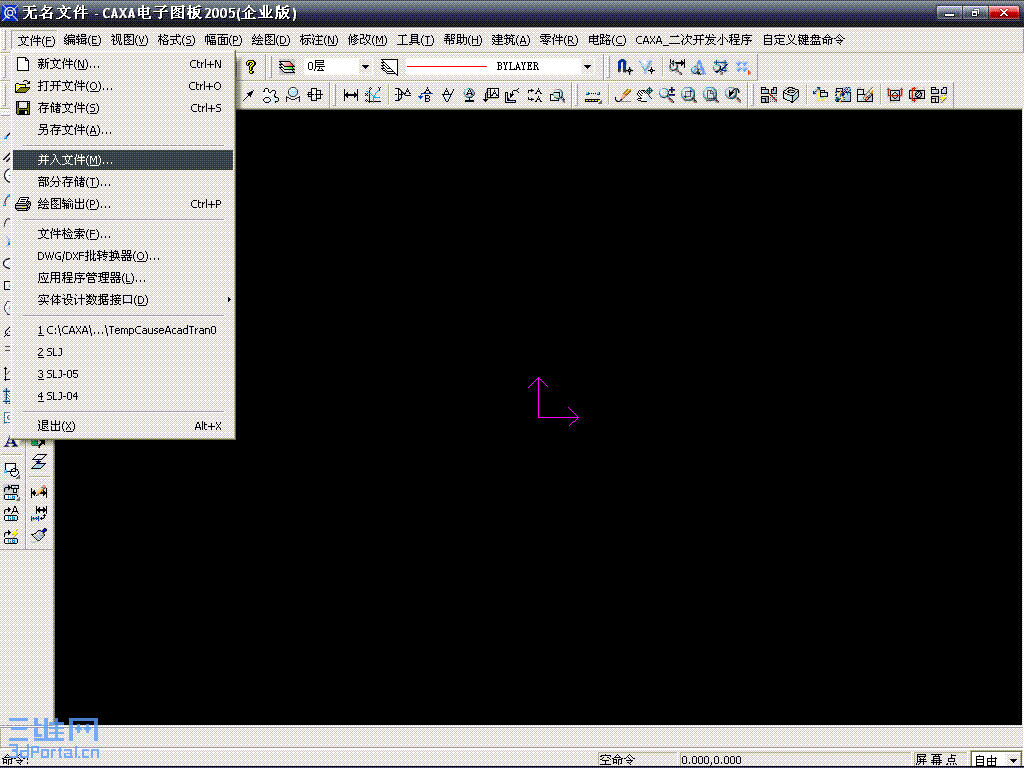Click the dynamic zoom plus-minus icon
The width and height of the screenshot is (1024, 768).
(667, 95)
